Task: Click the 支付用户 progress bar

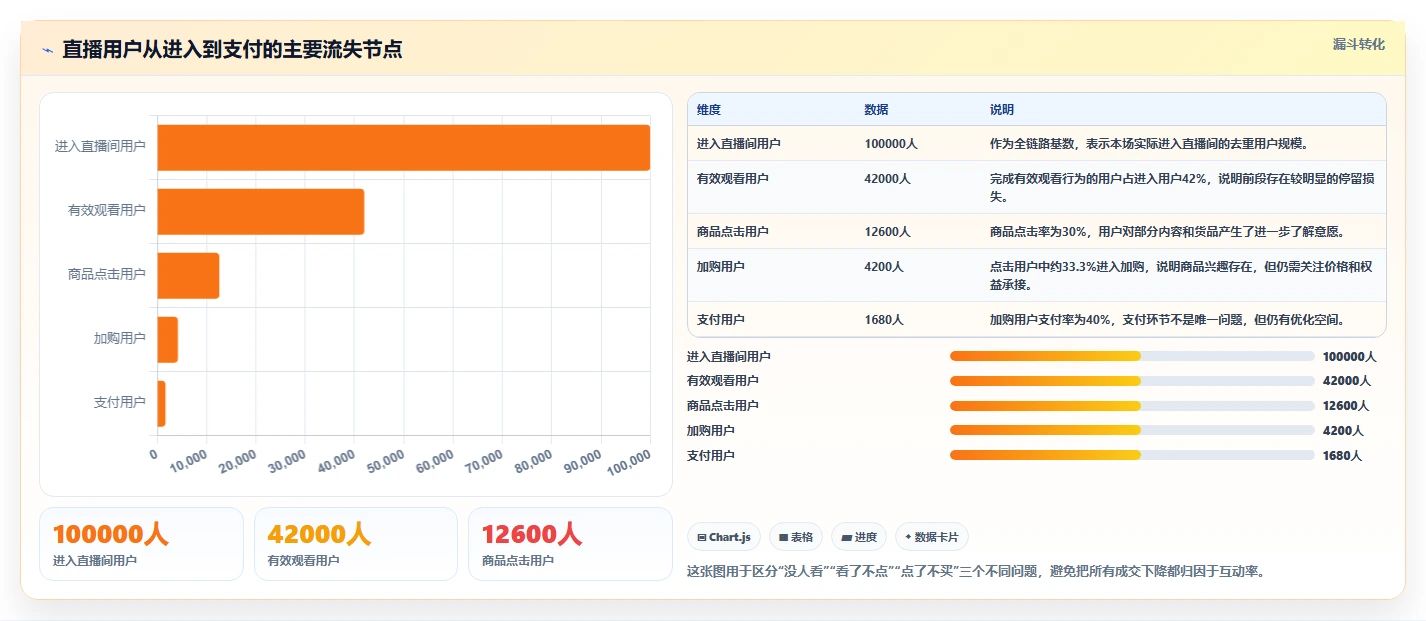Action: point(1132,455)
